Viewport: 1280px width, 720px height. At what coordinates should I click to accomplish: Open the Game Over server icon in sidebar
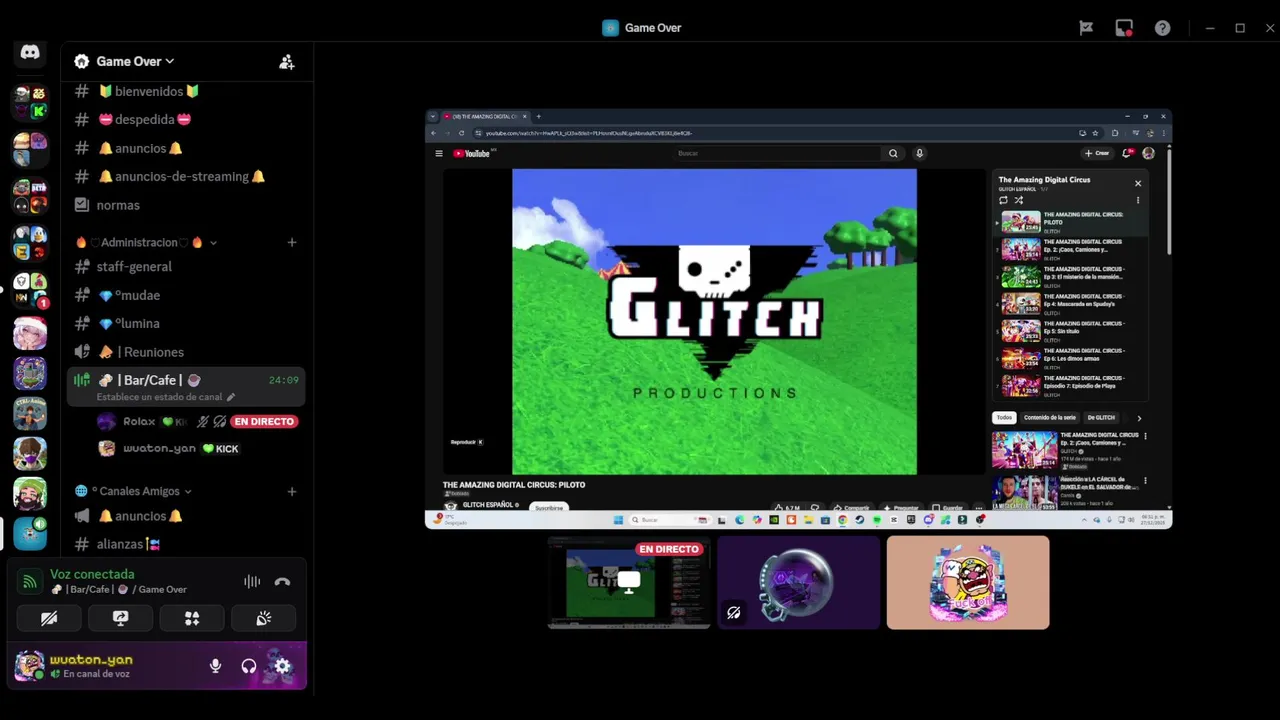[30, 533]
